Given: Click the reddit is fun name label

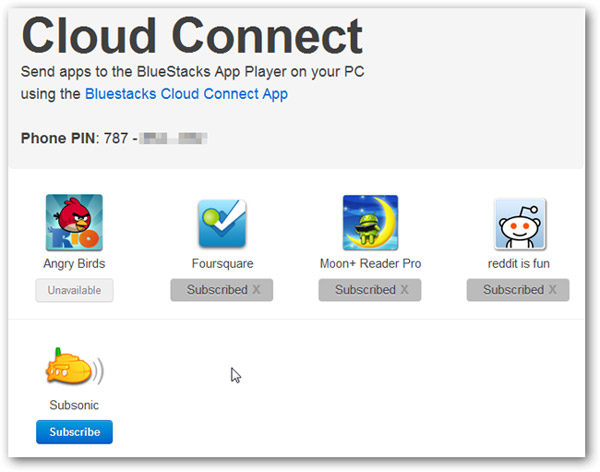Looking at the screenshot, I should 518,264.
